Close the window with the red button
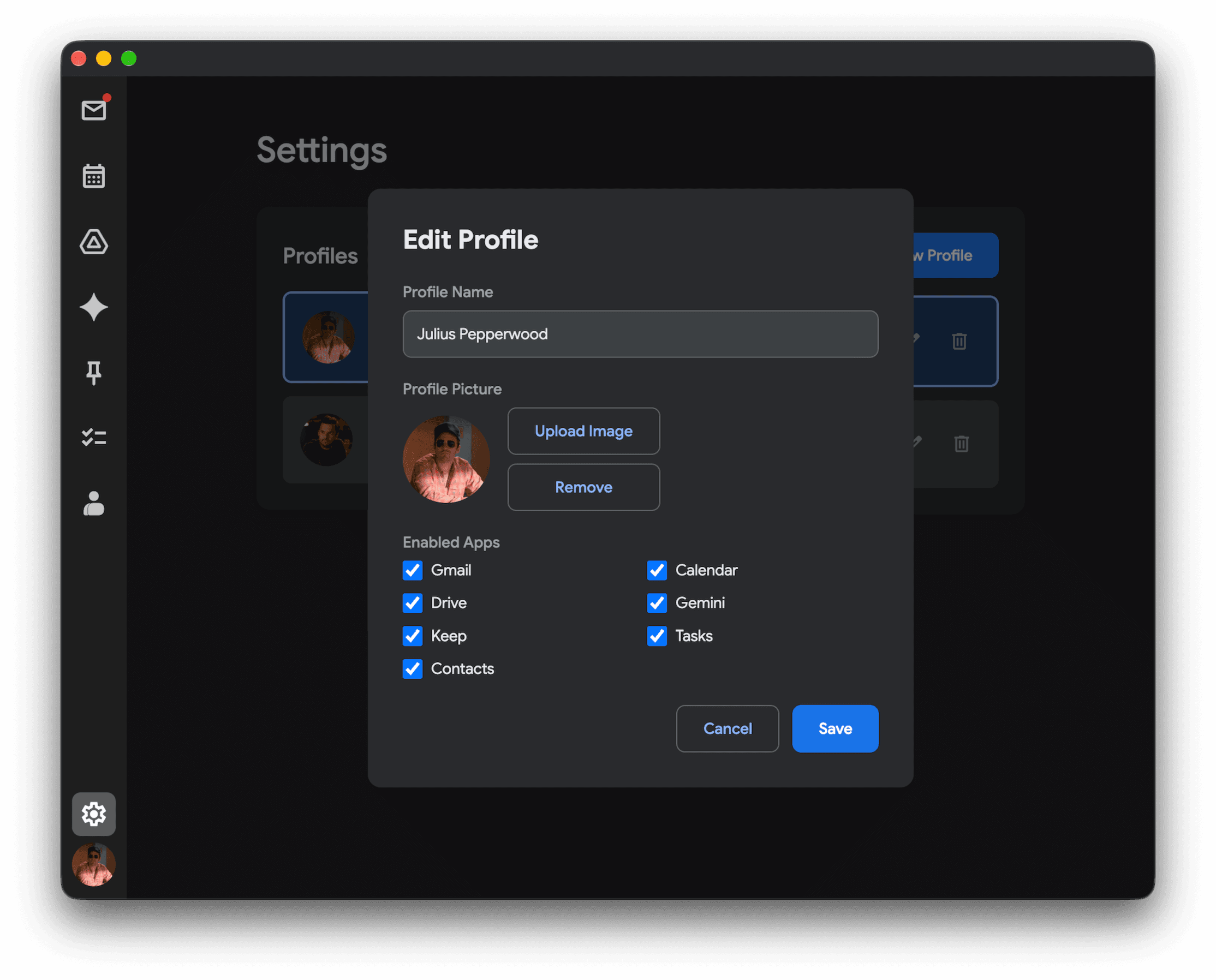Viewport: 1216px width, 980px height. [x=79, y=58]
